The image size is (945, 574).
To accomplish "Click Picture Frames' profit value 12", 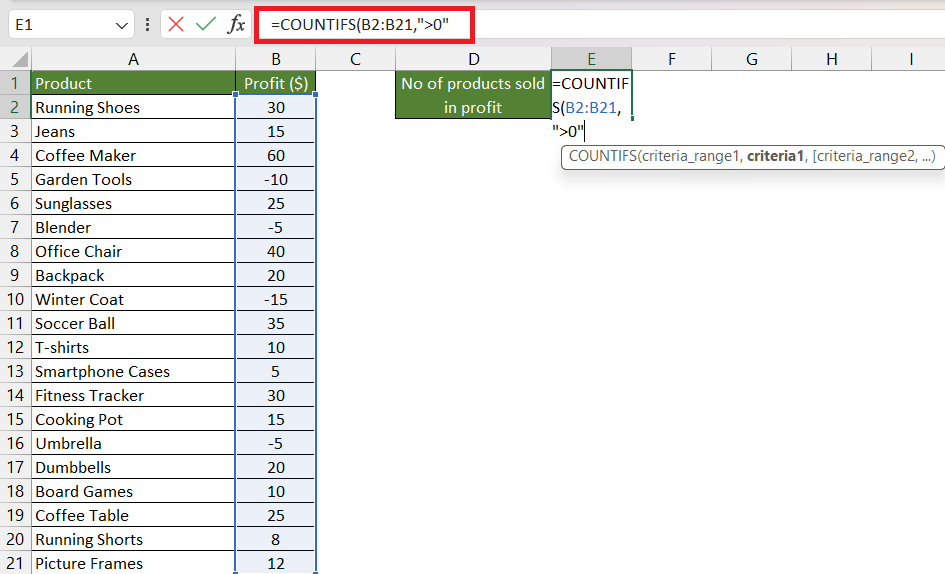I will click(x=275, y=563).
